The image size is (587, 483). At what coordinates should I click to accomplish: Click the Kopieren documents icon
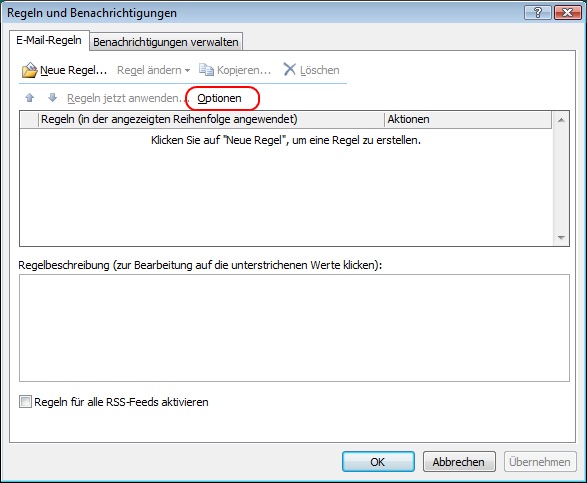[206, 70]
